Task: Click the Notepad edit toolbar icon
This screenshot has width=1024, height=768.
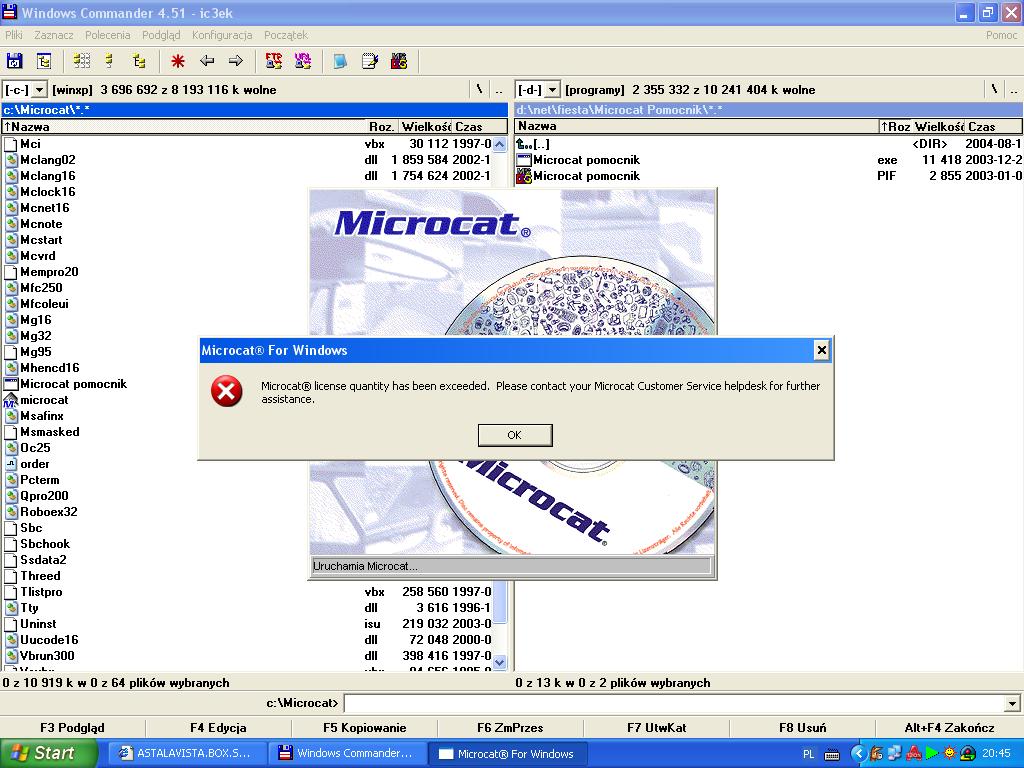Action: [x=370, y=61]
